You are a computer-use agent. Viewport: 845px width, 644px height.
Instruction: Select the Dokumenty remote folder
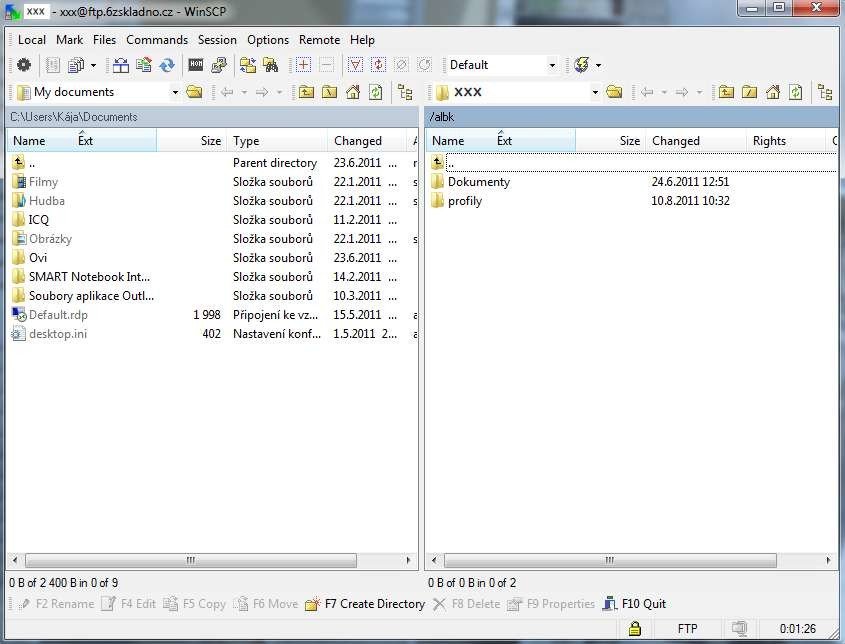pyautogui.click(x=479, y=182)
